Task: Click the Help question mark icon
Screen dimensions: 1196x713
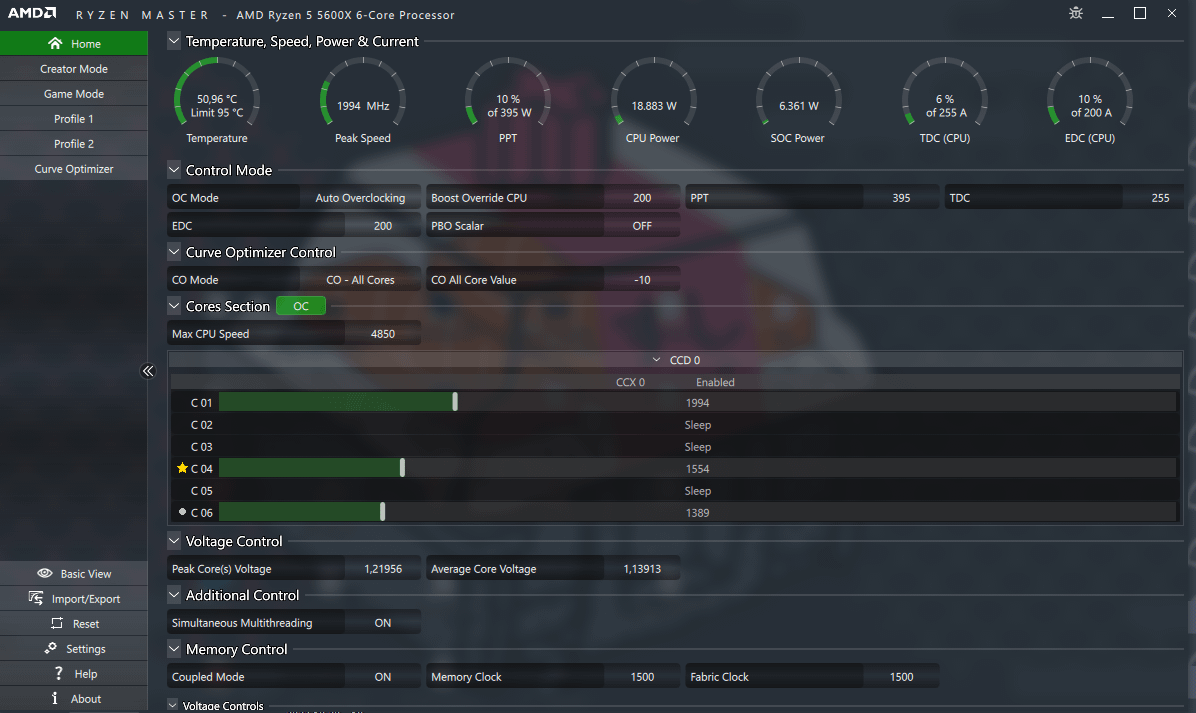Action: pos(59,673)
